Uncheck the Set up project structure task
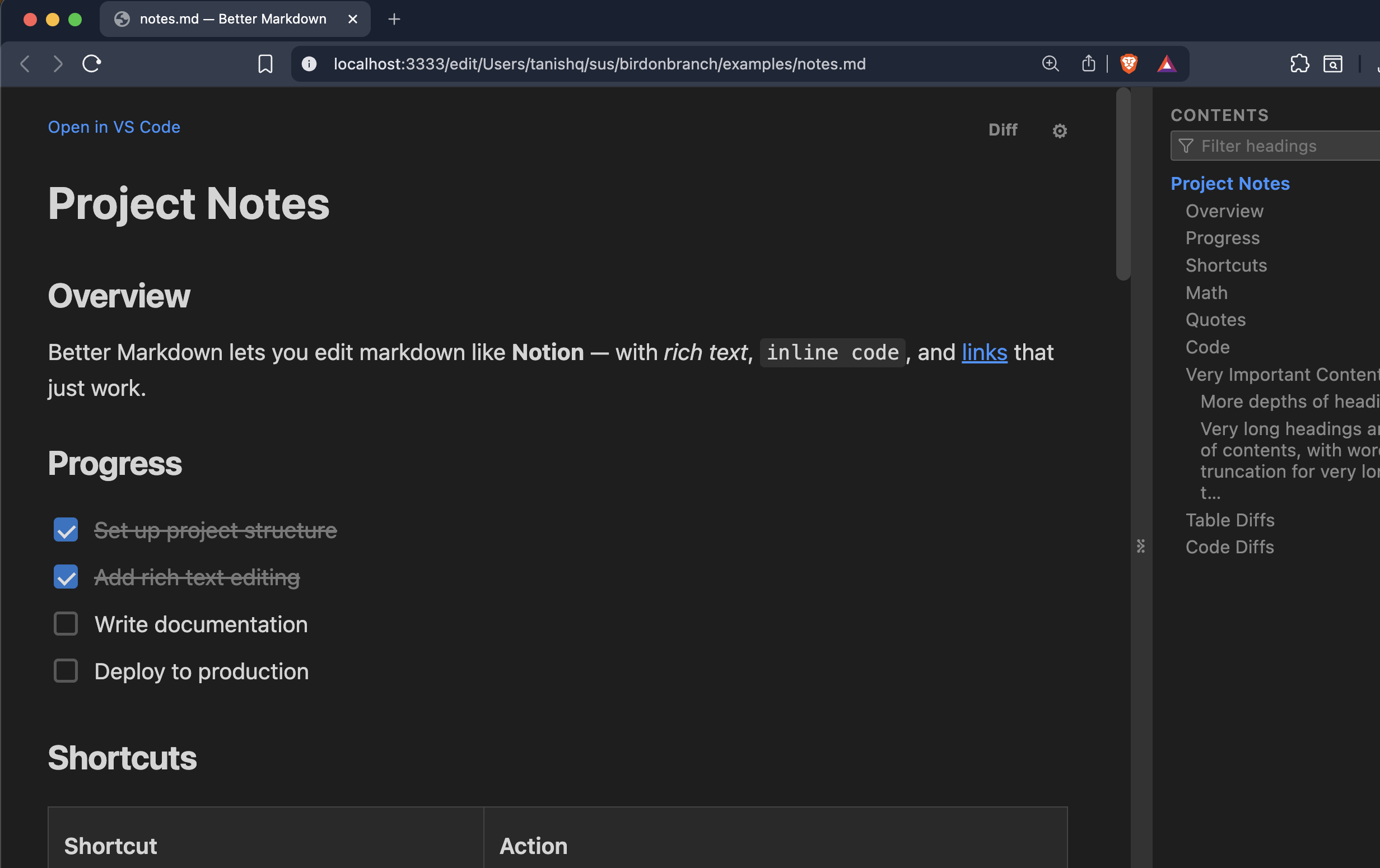1380x868 pixels. pyautogui.click(x=66, y=529)
